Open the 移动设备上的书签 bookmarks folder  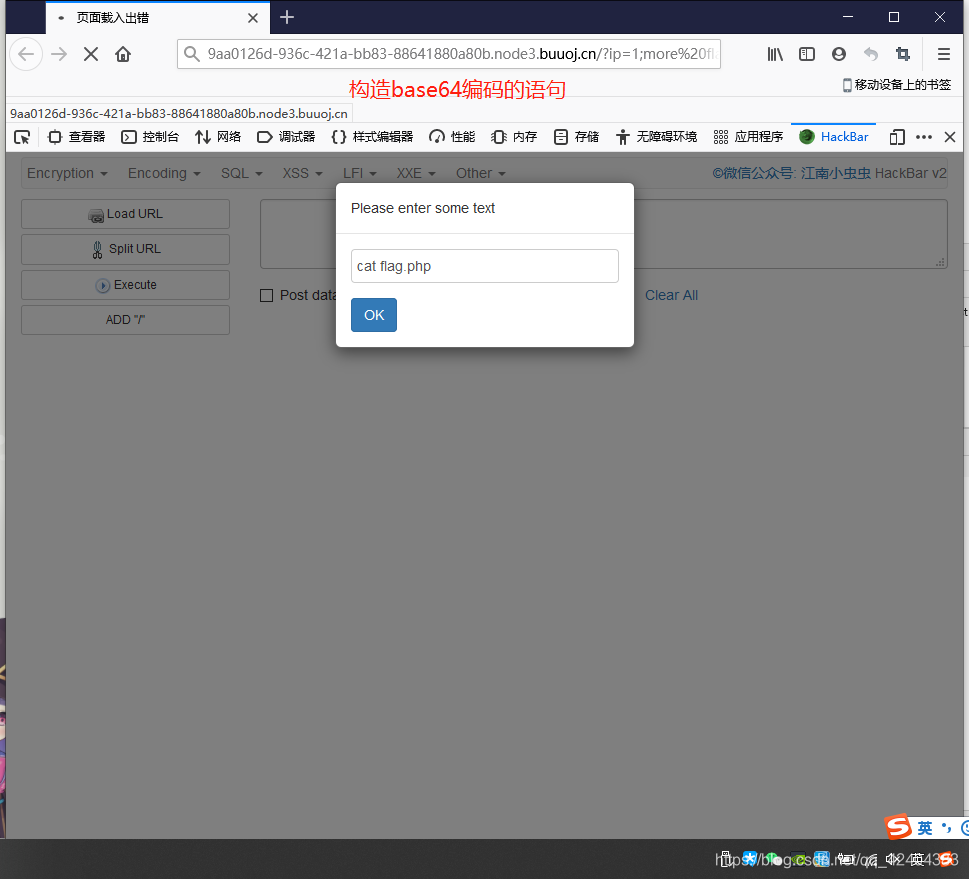tap(897, 85)
